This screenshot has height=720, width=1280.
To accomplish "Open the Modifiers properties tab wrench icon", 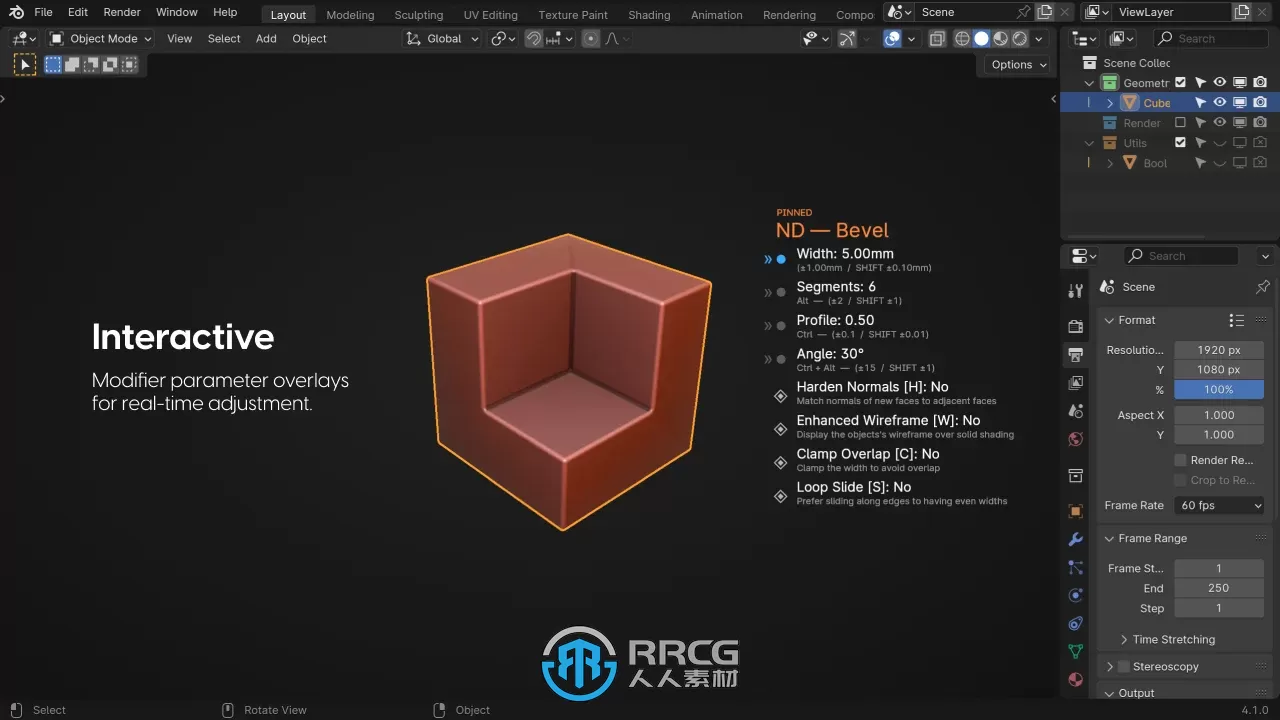I will (x=1076, y=539).
